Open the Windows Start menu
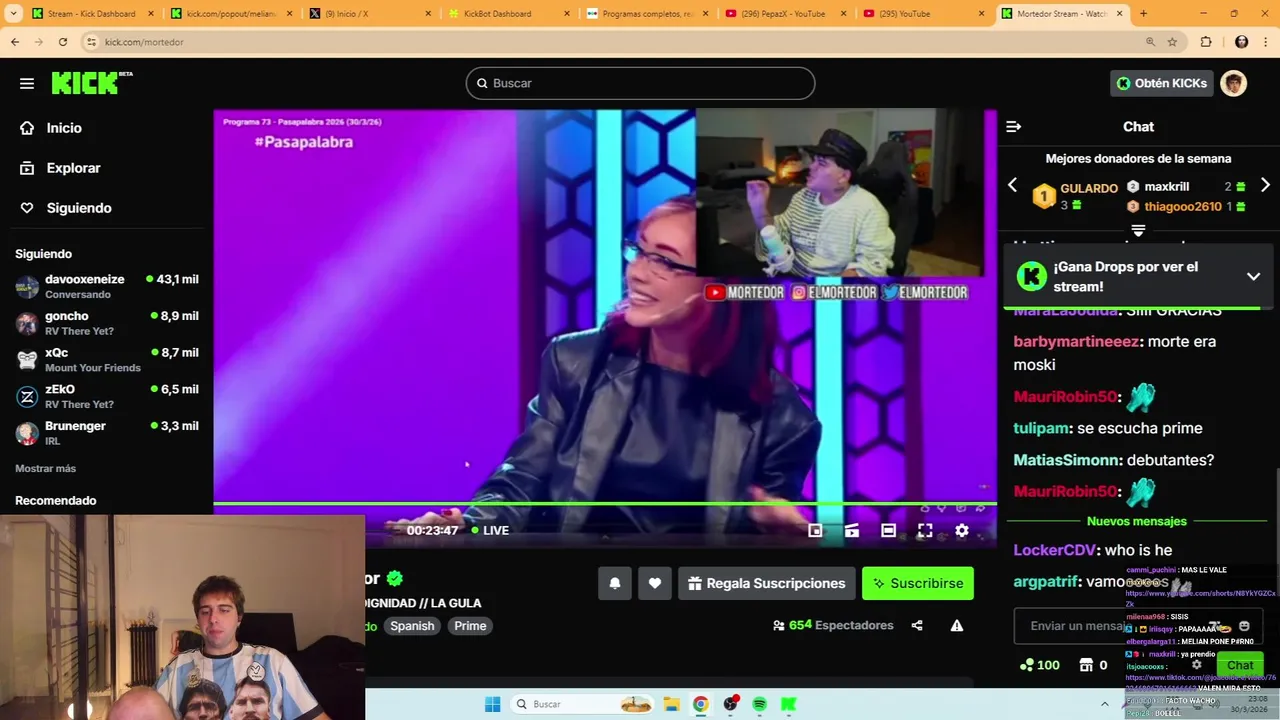 click(x=492, y=704)
